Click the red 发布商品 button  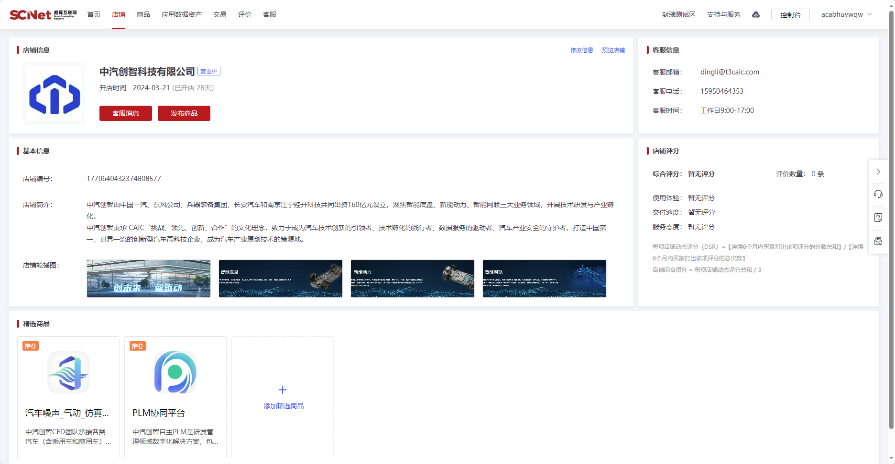184,113
